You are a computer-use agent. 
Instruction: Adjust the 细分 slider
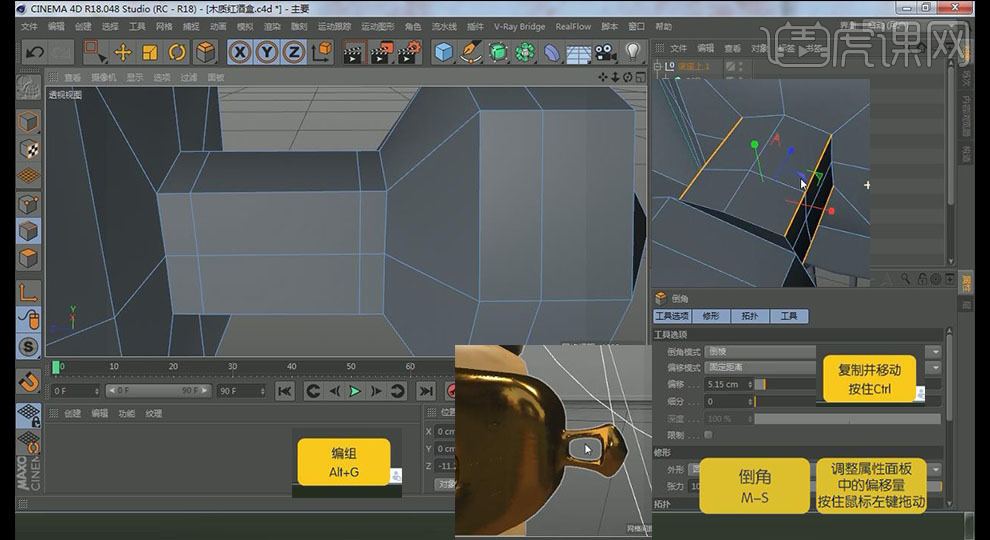848,401
